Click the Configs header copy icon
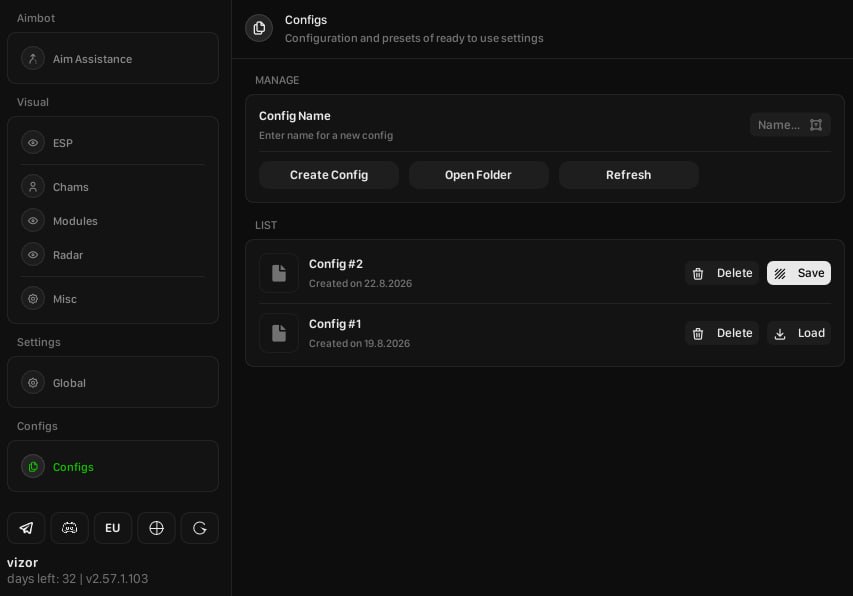853x596 pixels. pyautogui.click(x=259, y=28)
